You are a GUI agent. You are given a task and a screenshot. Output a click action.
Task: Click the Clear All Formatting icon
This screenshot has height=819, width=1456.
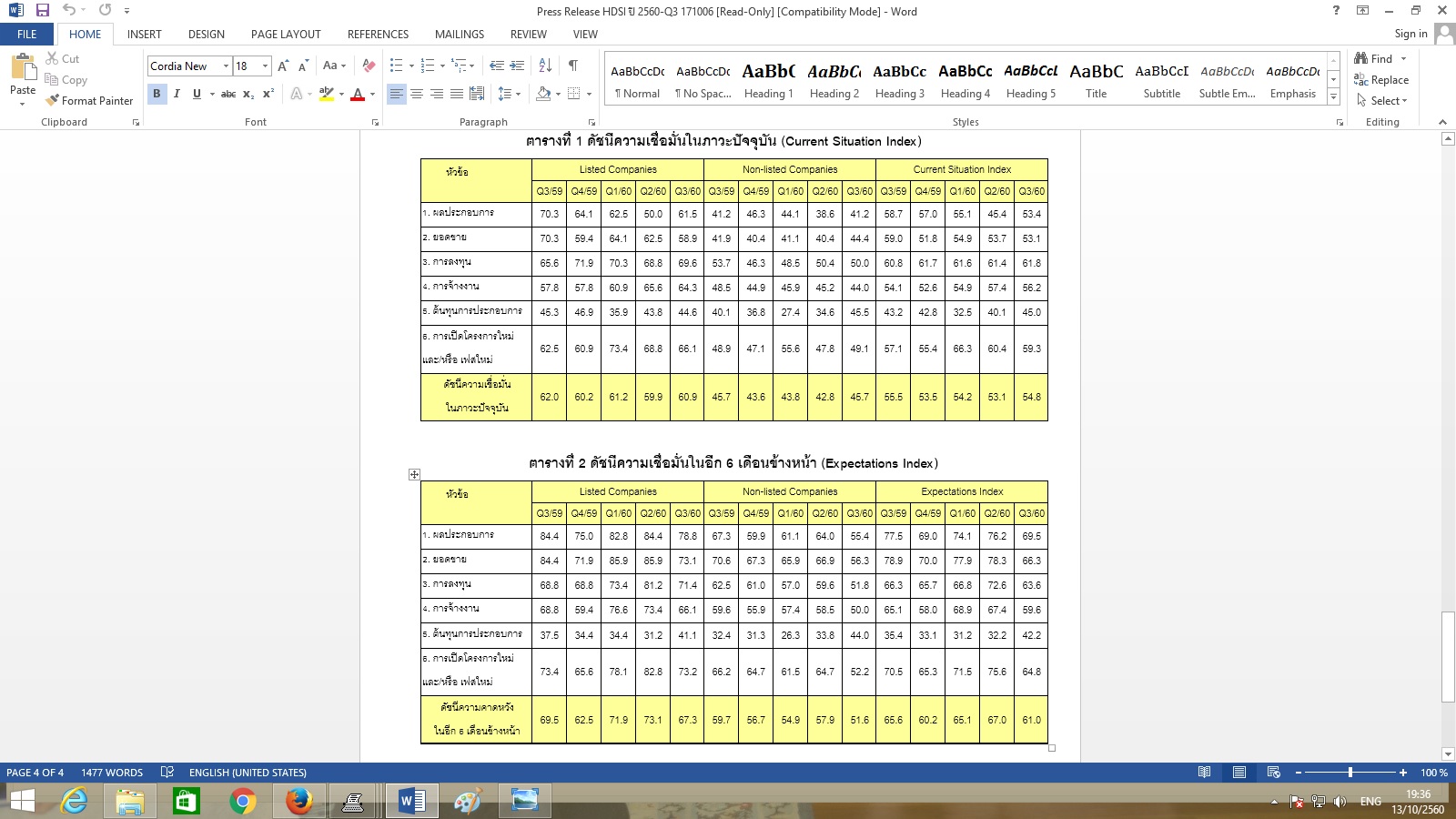point(369,66)
